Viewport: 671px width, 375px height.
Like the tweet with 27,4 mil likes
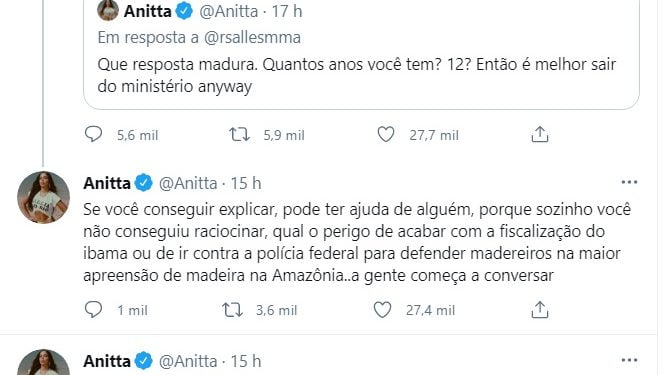382,310
